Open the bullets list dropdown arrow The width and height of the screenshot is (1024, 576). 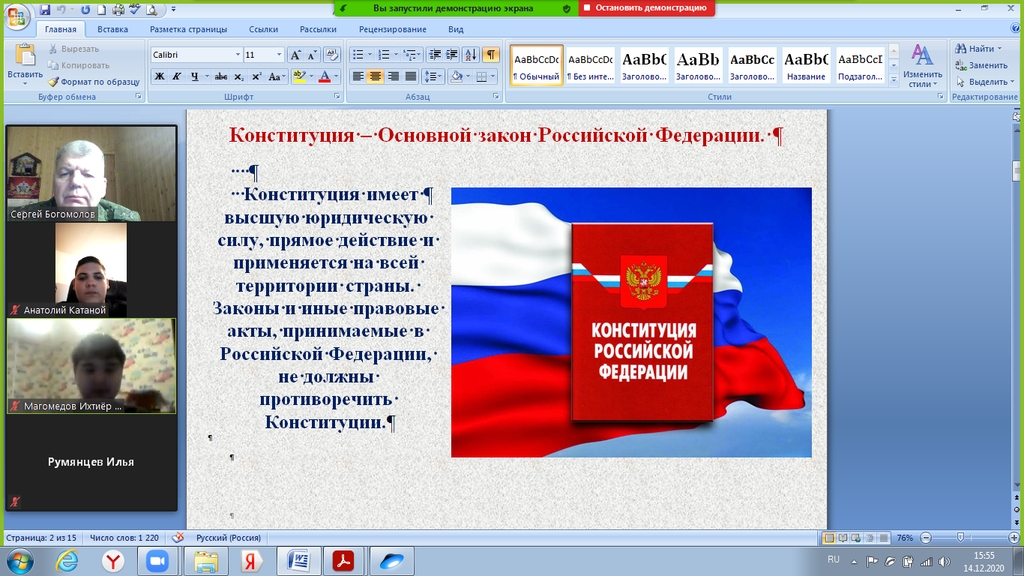click(370, 55)
